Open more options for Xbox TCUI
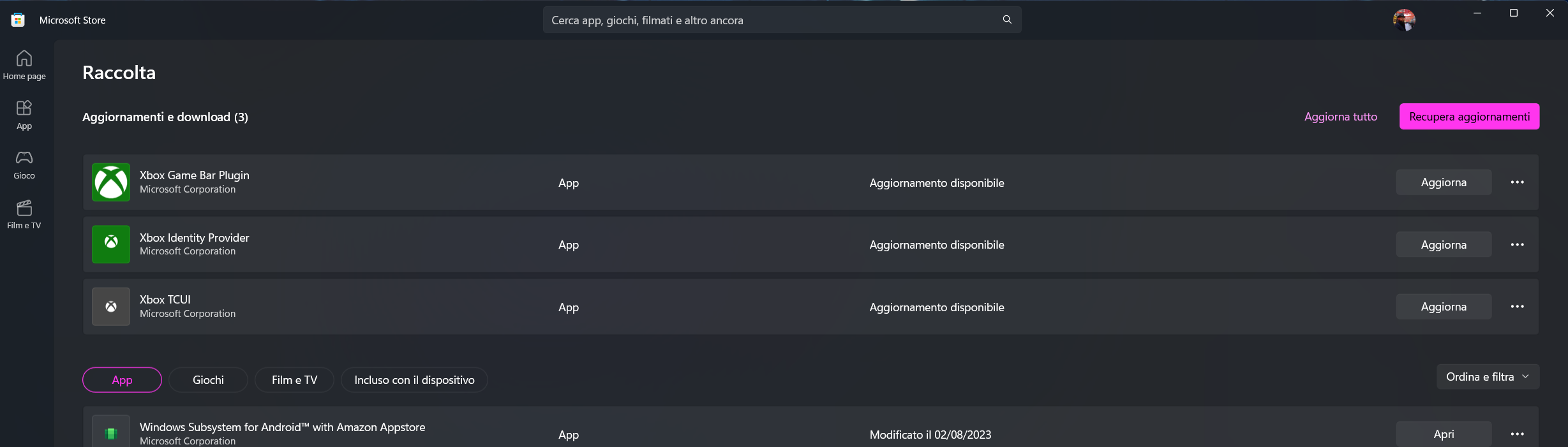Viewport: 1568px width, 447px height. [1517, 307]
